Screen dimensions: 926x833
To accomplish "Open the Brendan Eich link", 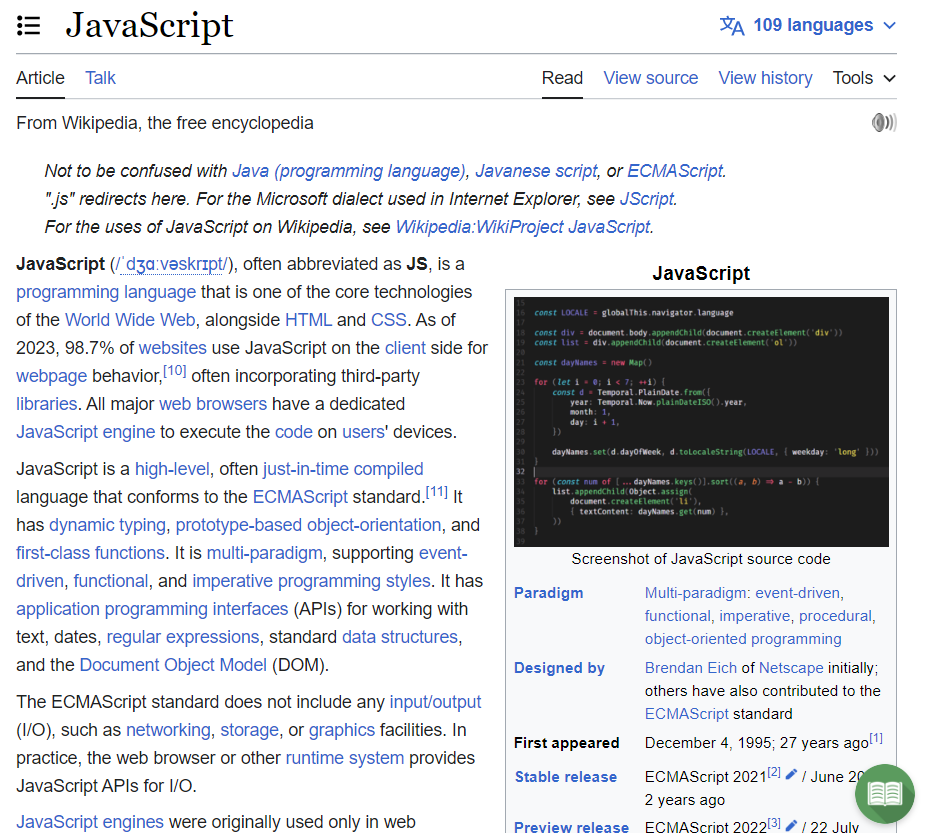I will coord(691,668).
